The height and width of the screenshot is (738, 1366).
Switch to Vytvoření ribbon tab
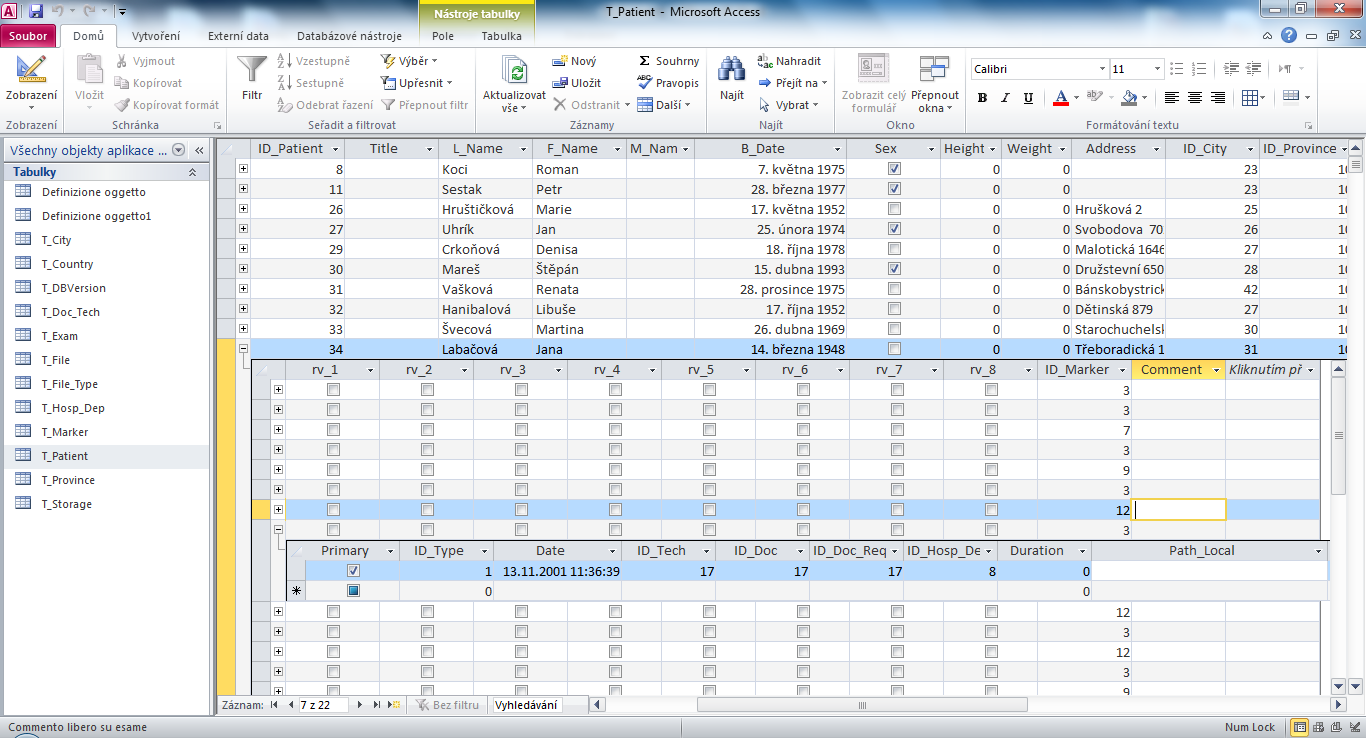(x=156, y=36)
